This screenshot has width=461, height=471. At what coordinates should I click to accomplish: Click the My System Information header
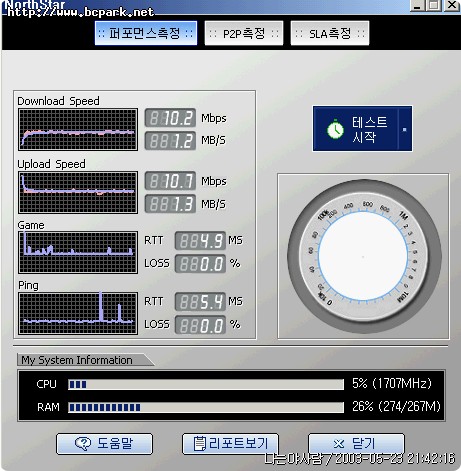coord(77,360)
